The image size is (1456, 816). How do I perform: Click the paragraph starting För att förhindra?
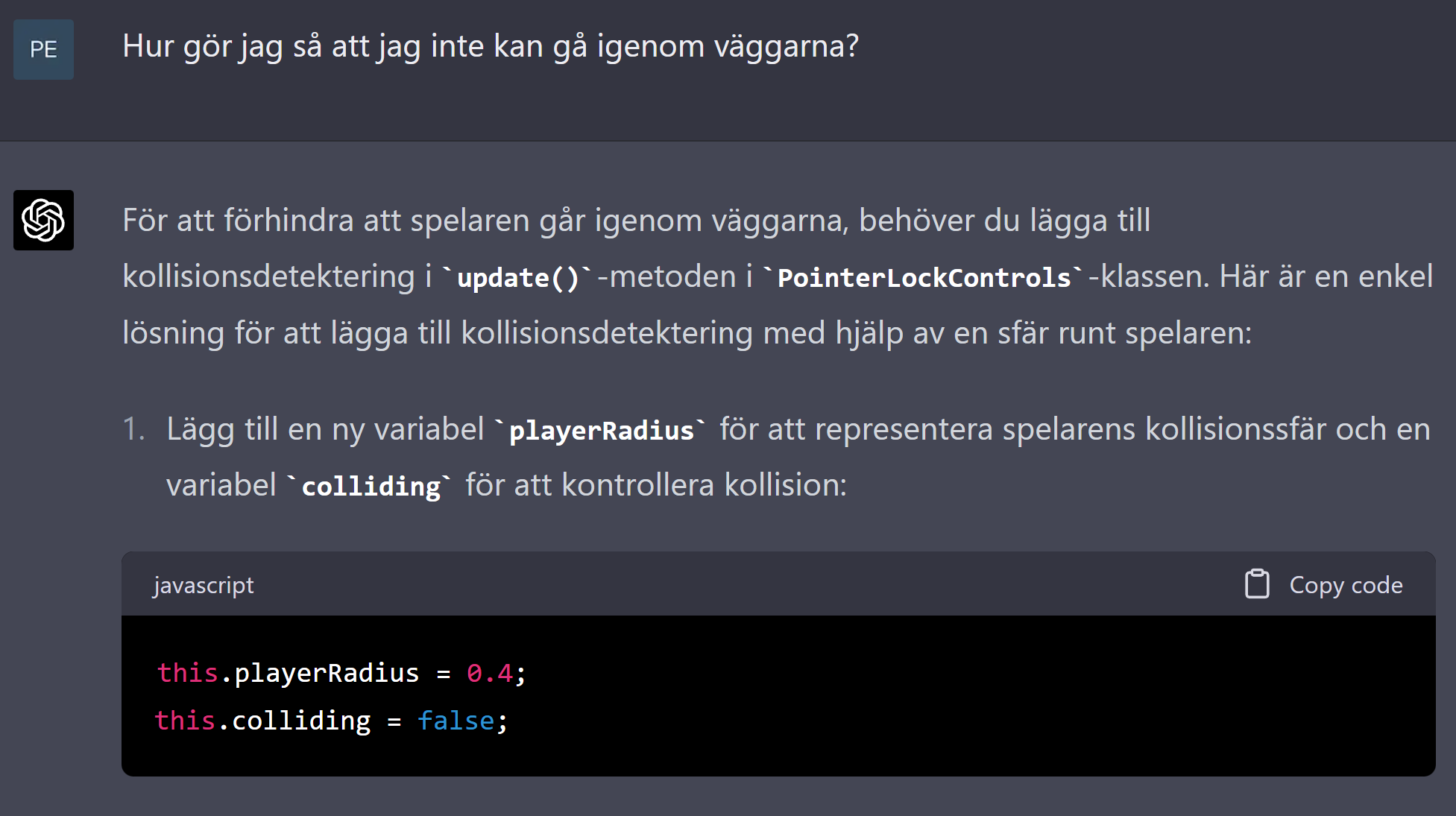point(778,276)
